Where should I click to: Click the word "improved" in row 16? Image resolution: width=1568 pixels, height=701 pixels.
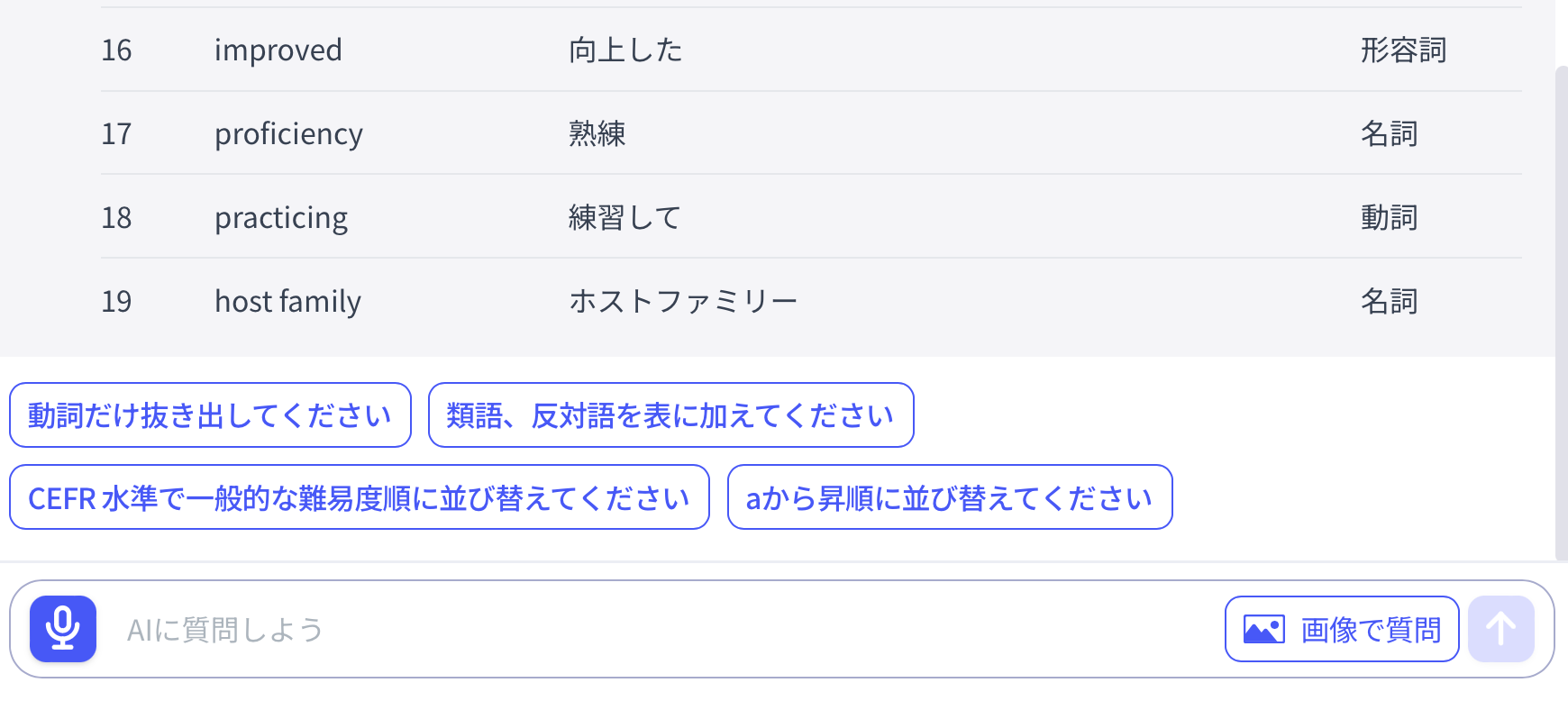278,50
